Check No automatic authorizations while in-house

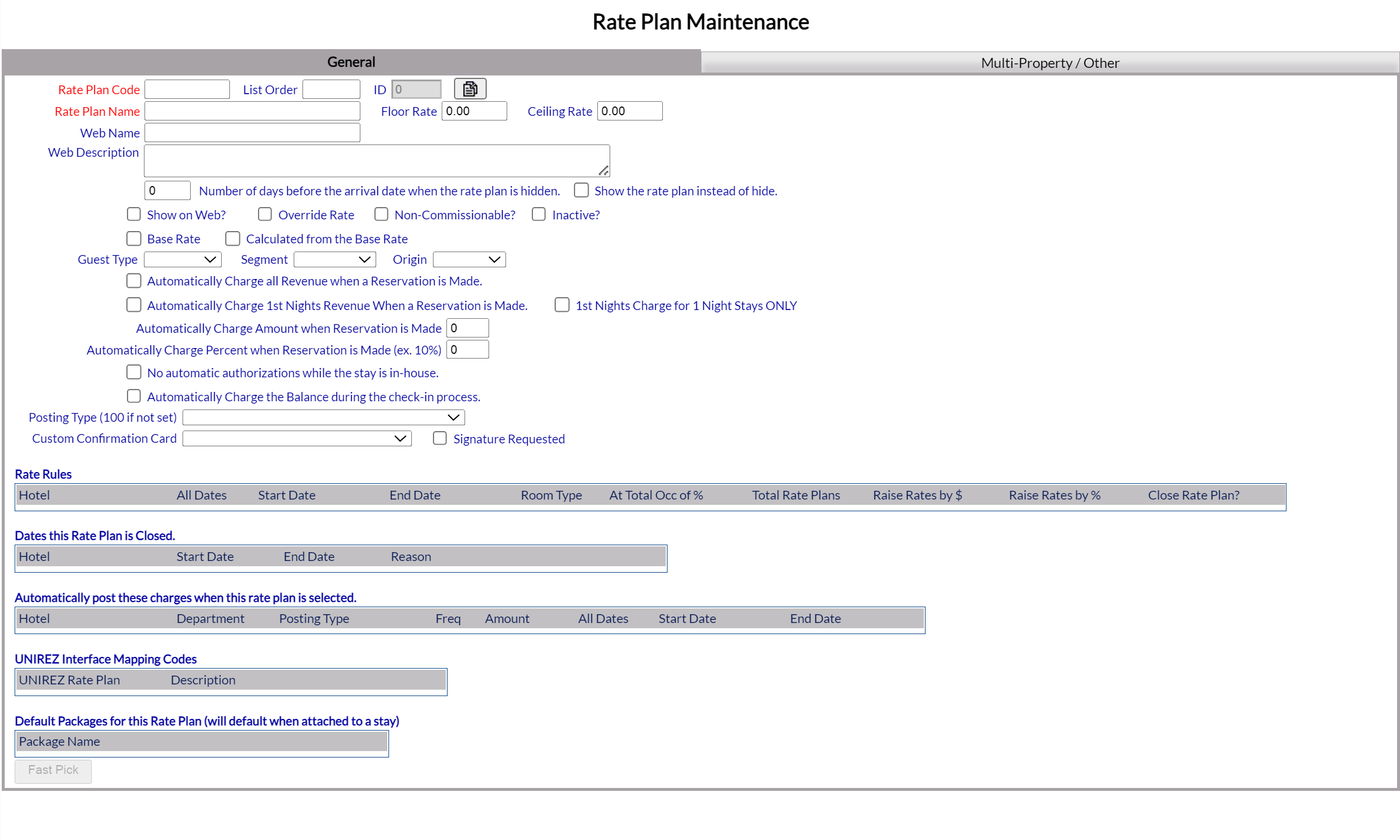coord(134,372)
